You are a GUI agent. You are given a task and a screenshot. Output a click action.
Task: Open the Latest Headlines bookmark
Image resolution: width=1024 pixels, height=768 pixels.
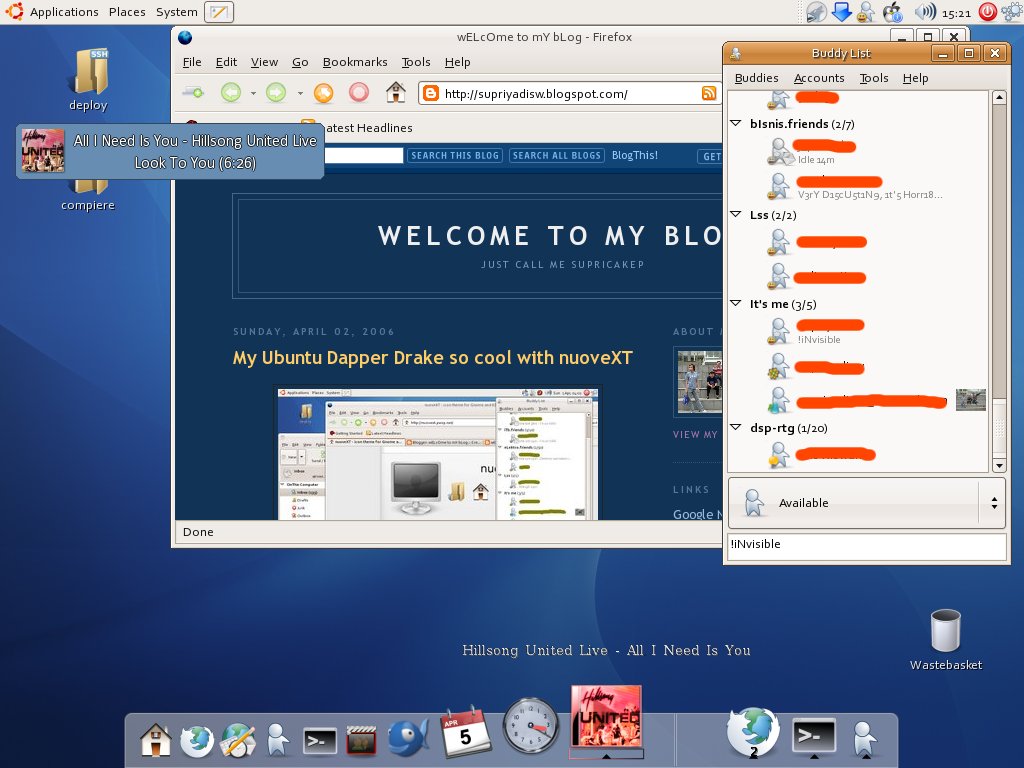368,128
